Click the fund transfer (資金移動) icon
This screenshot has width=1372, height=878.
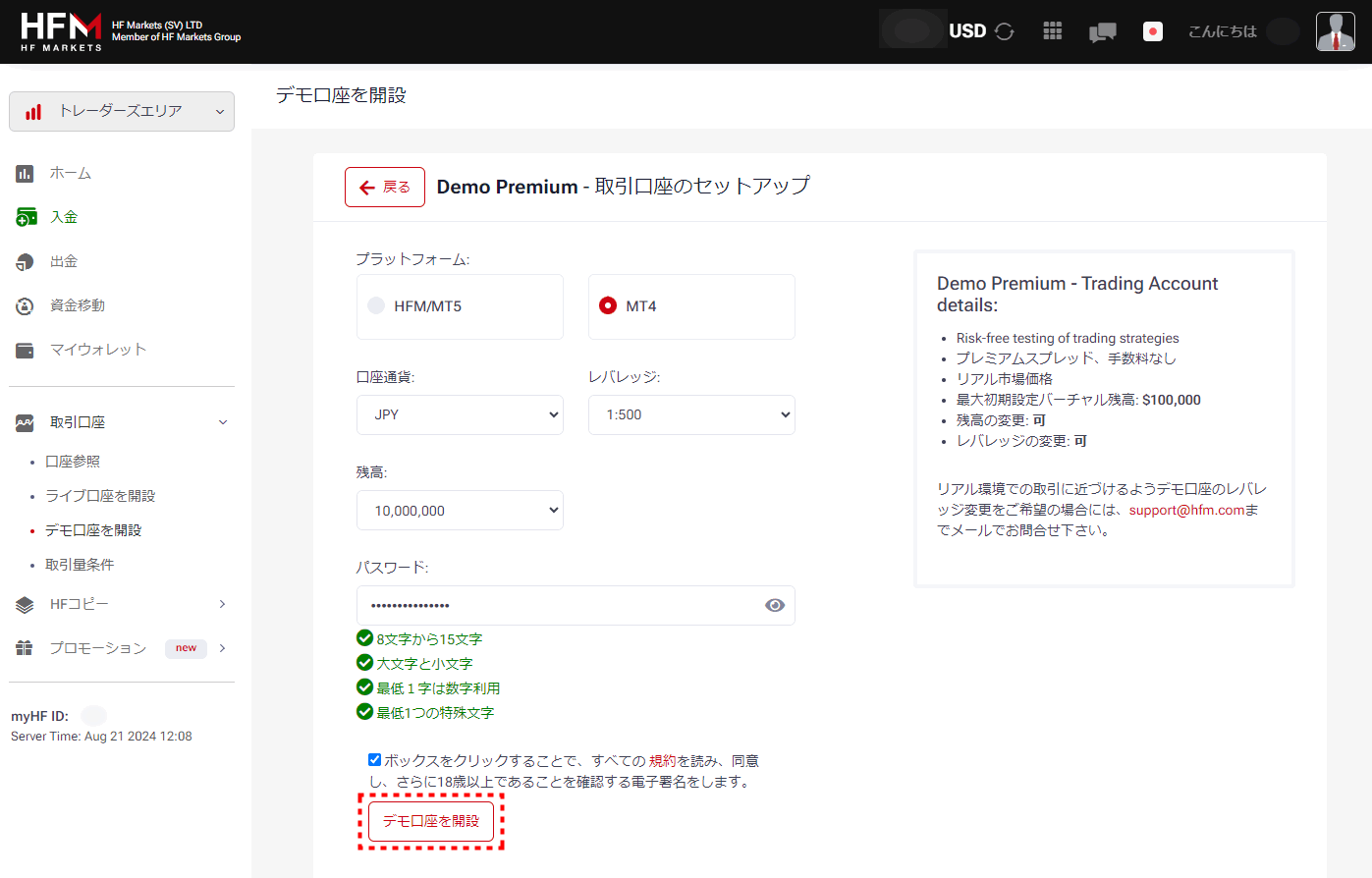[x=25, y=306]
